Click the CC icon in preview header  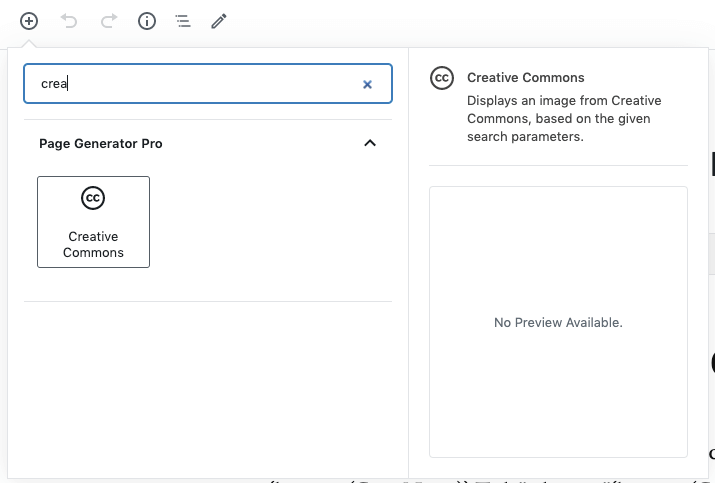tap(442, 78)
